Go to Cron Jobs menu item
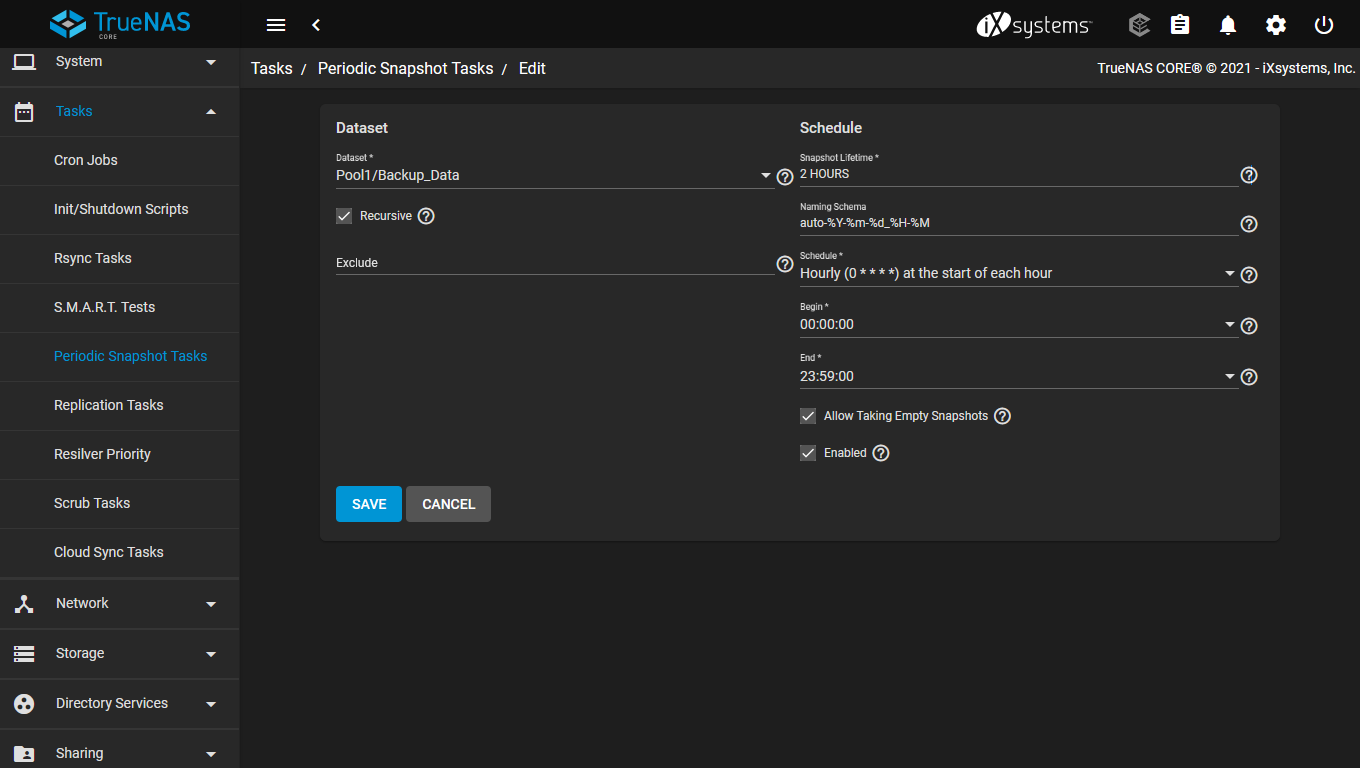1360x768 pixels. click(86, 160)
